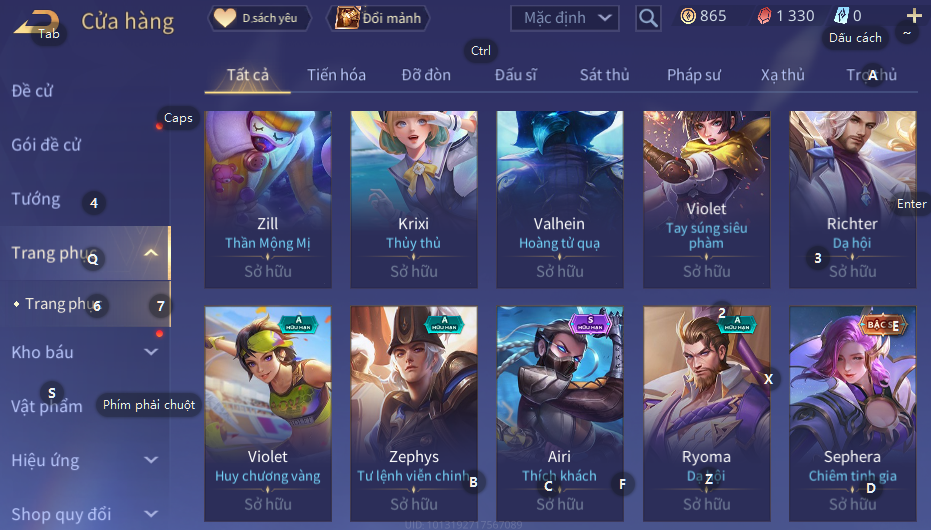The width and height of the screenshot is (931, 530).
Task: Click the red gem icon showing 1 330
Action: click(x=764, y=16)
